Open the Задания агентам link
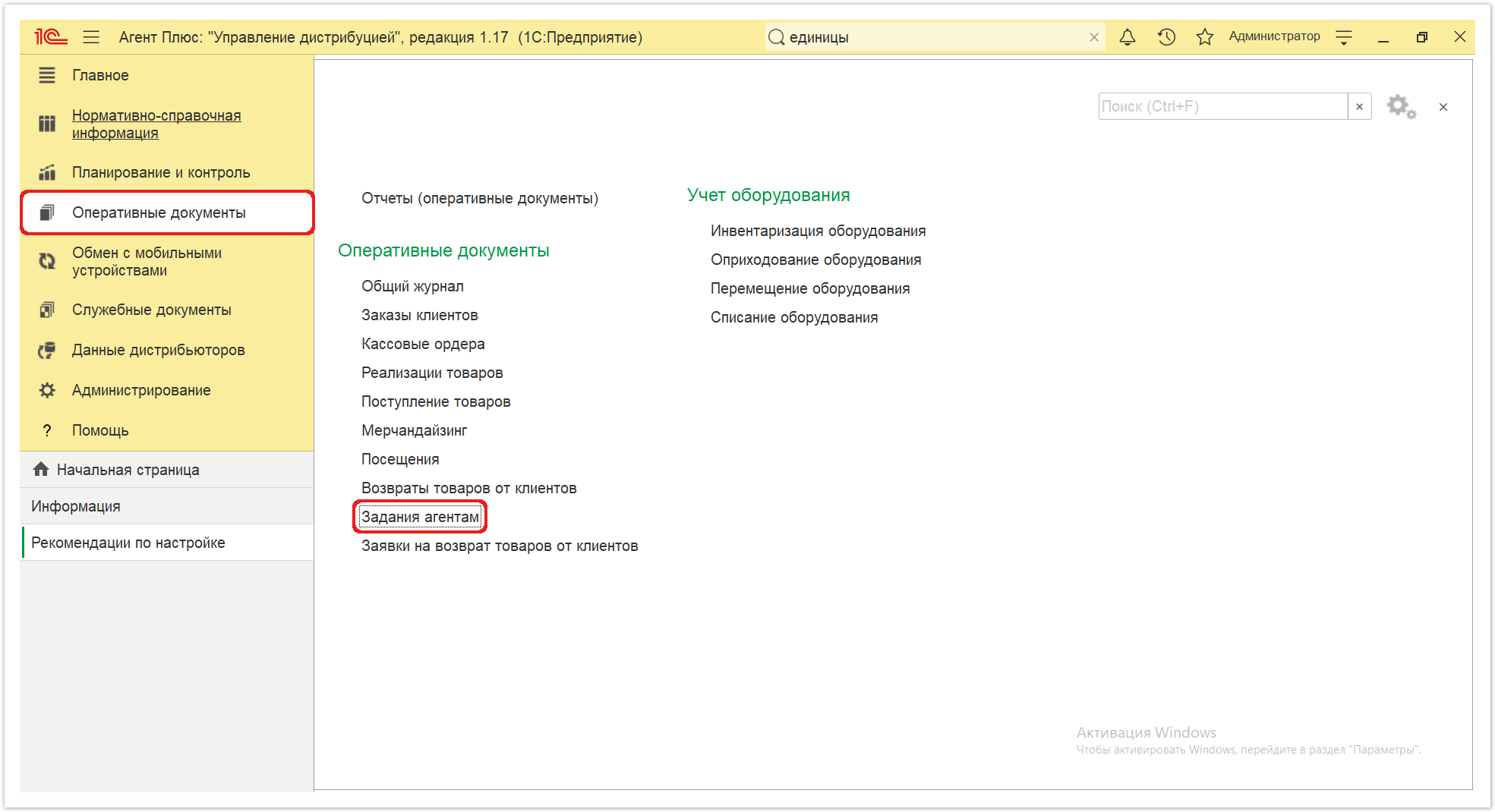This screenshot has width=1495, height=812. point(420,517)
